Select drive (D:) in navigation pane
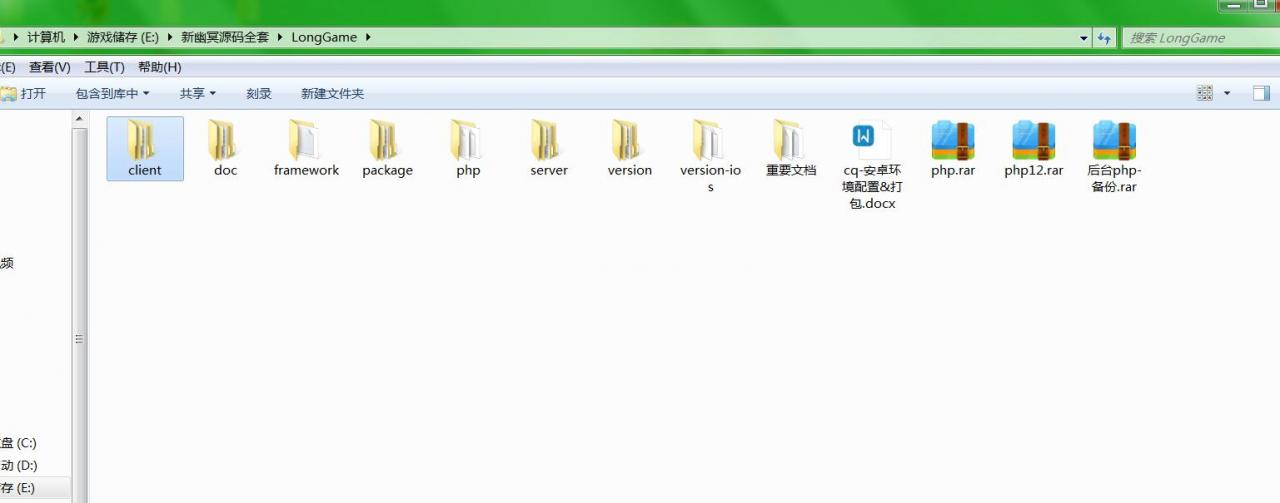Viewport: 1280px width, 503px height. 19,465
